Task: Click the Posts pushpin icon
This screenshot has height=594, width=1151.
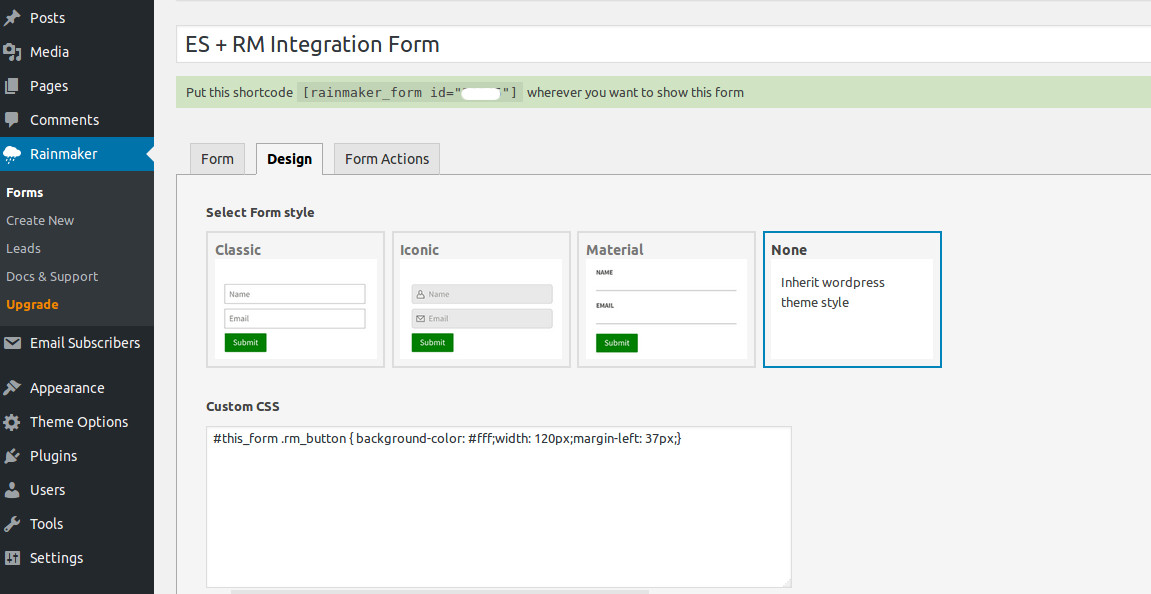Action: 12,18
